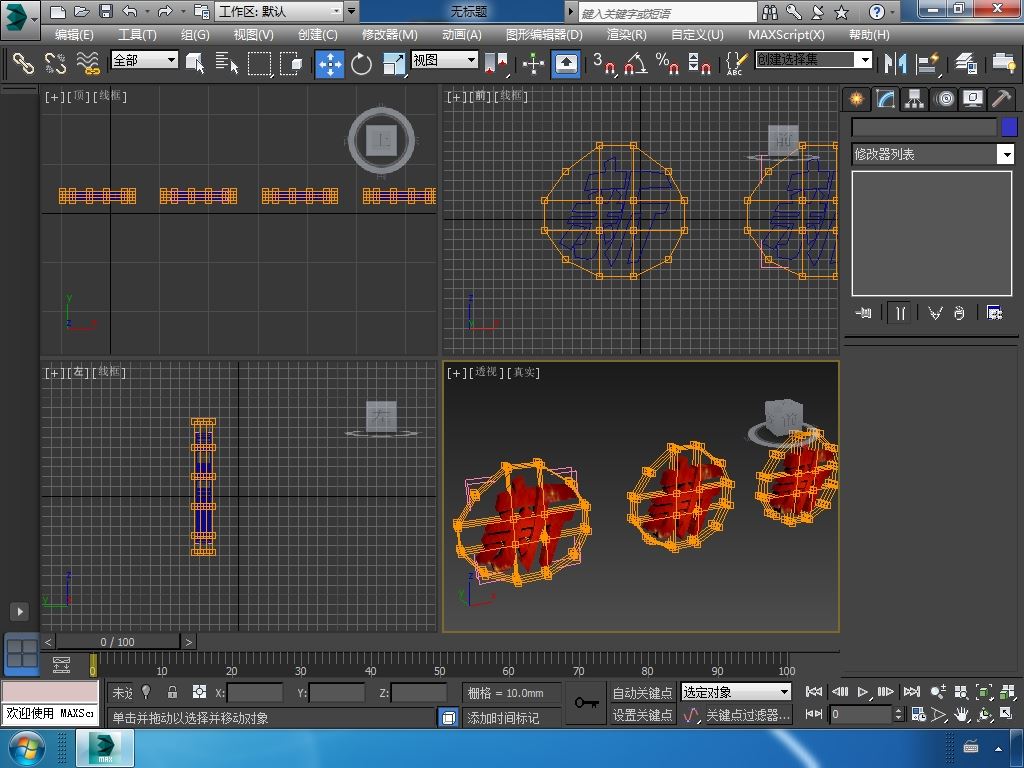Click the Select and Link tool
This screenshot has width=1024, height=768.
click(x=24, y=63)
